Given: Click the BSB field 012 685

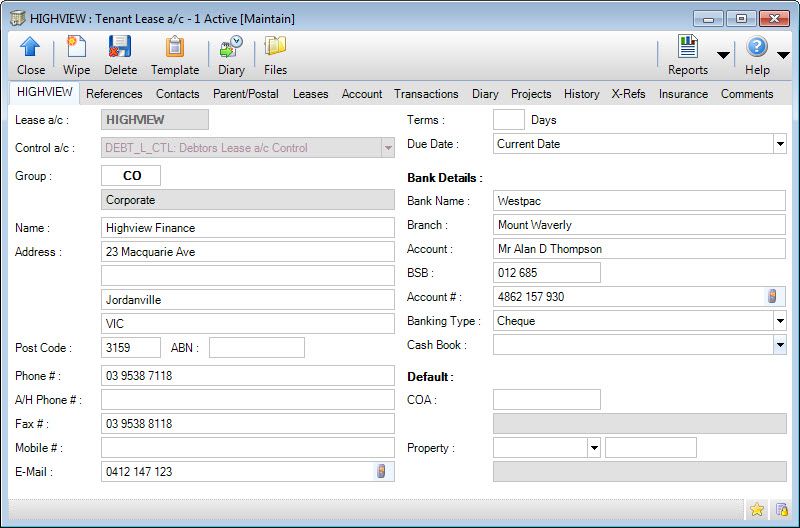Looking at the screenshot, I should [x=547, y=272].
